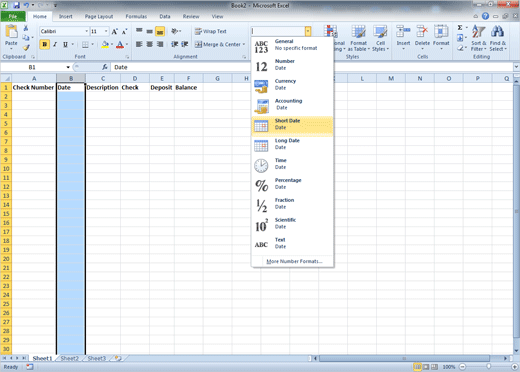The image size is (520, 372).
Task: Open Alignment dialog box launcher
Action: point(244,57)
